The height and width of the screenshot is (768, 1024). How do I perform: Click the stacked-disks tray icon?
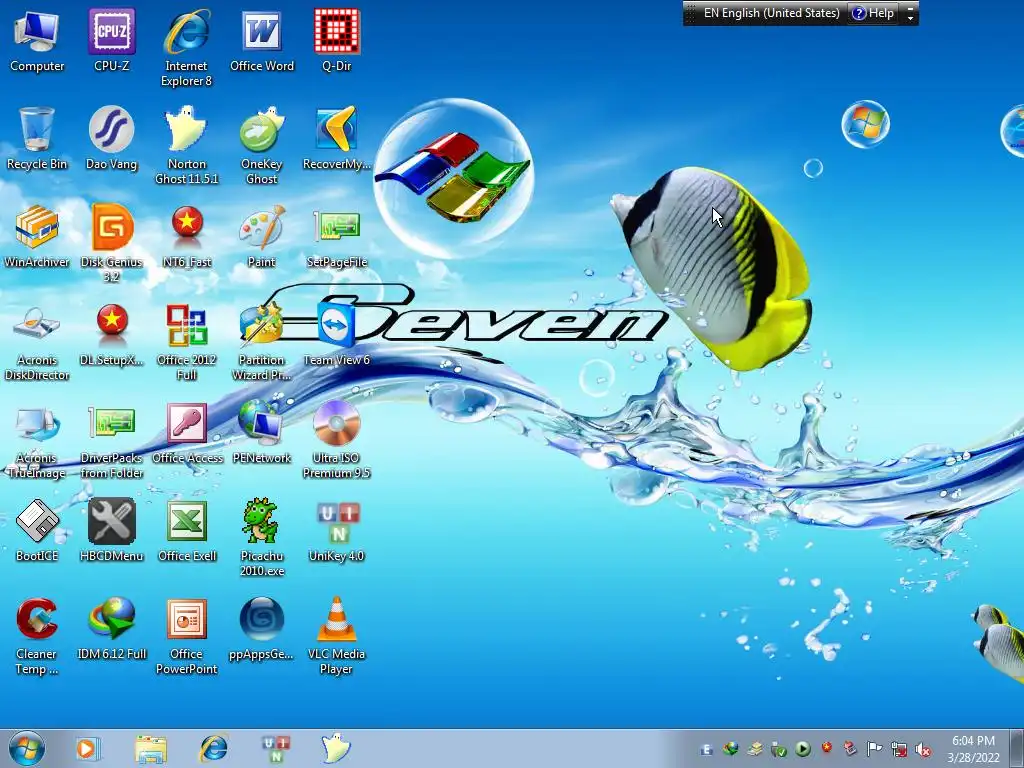(x=755, y=749)
